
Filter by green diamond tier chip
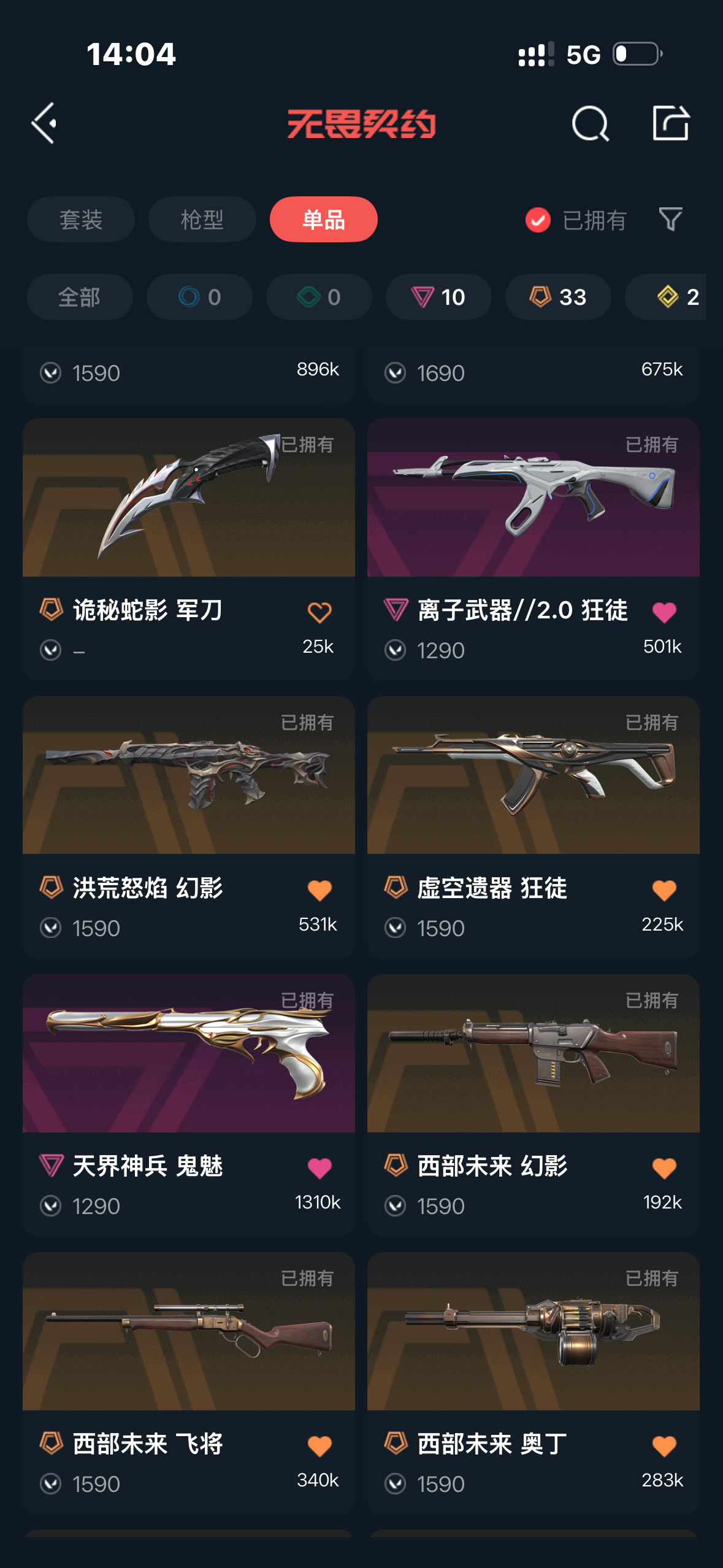pyautogui.click(x=319, y=297)
